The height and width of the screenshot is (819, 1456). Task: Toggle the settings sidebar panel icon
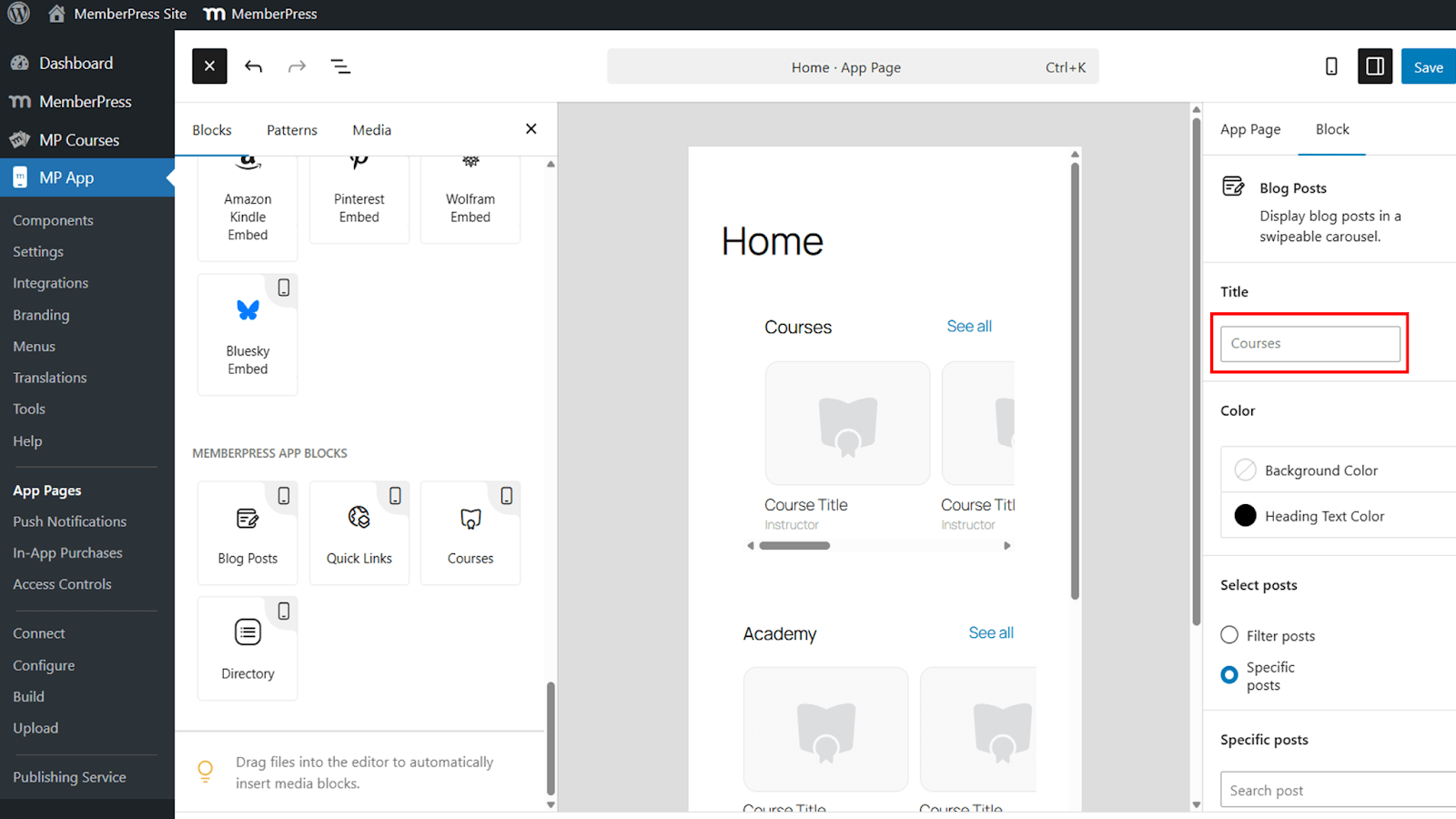point(1374,66)
